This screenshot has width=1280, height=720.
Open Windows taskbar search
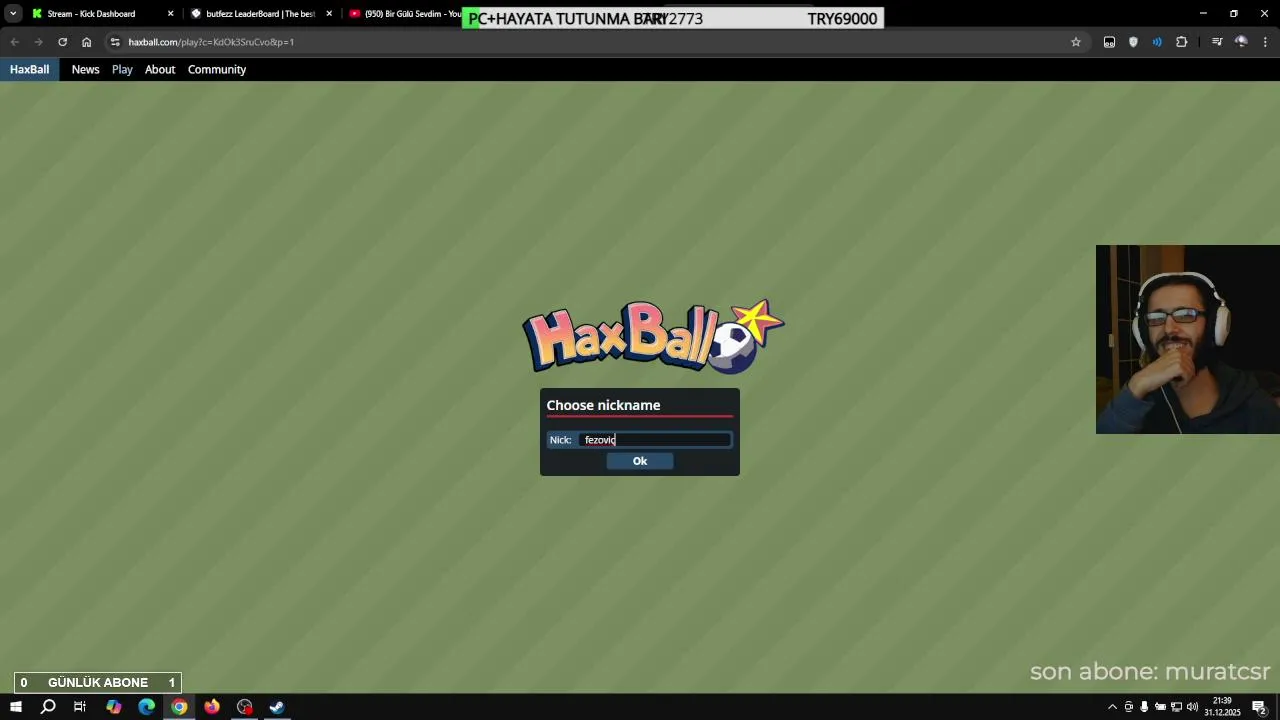[48, 707]
